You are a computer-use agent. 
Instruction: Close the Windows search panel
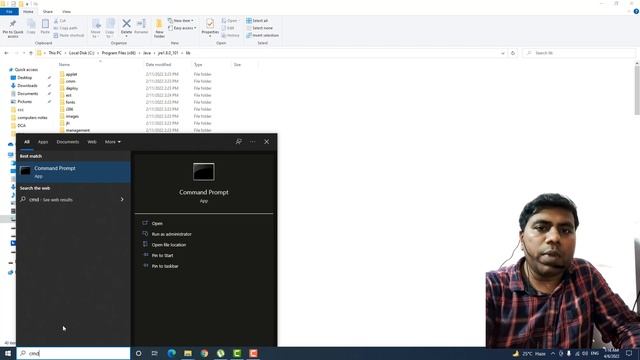click(267, 142)
